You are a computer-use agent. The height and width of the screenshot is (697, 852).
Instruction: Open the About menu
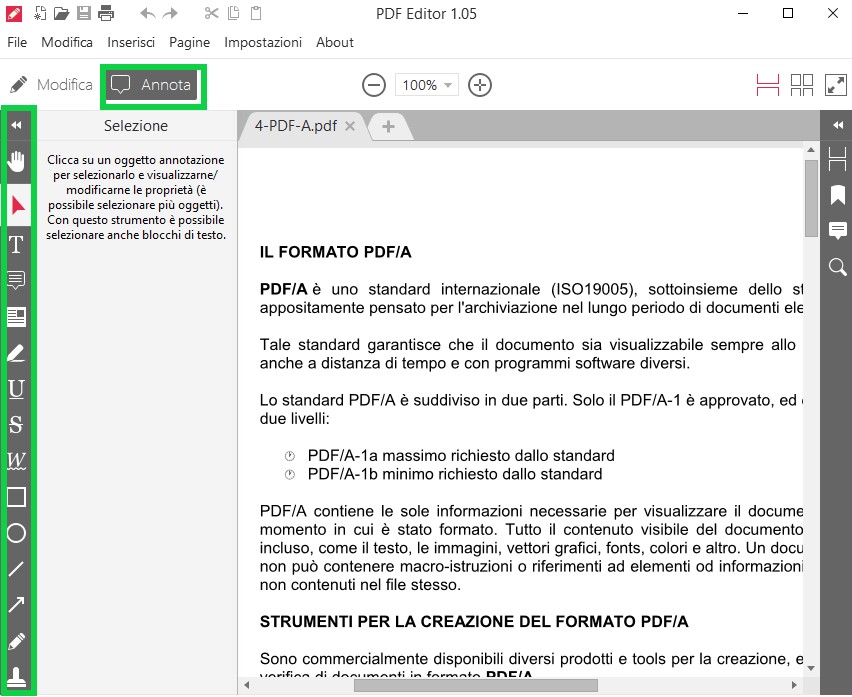point(335,42)
